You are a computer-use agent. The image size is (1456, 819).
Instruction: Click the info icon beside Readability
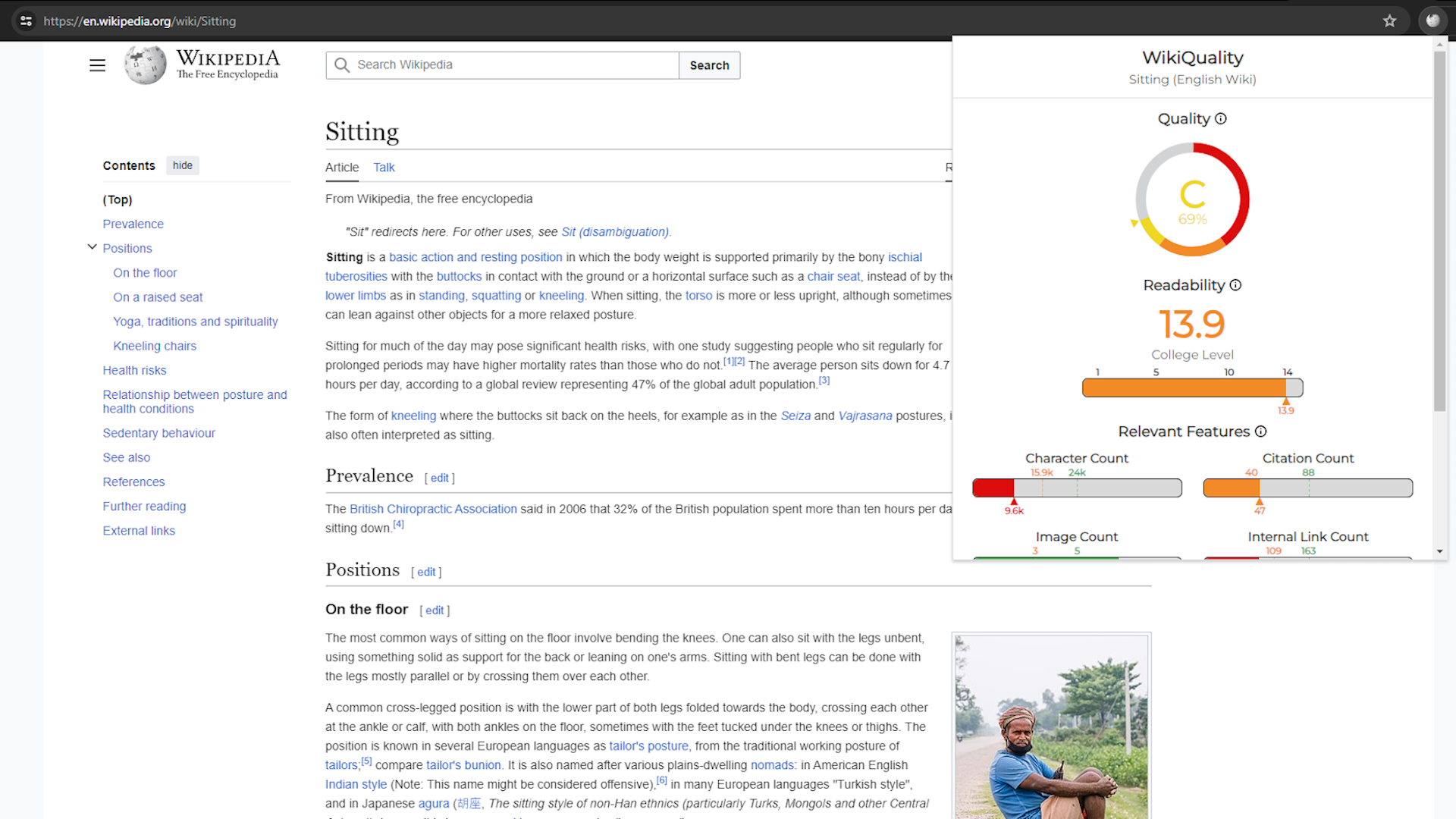tap(1236, 285)
